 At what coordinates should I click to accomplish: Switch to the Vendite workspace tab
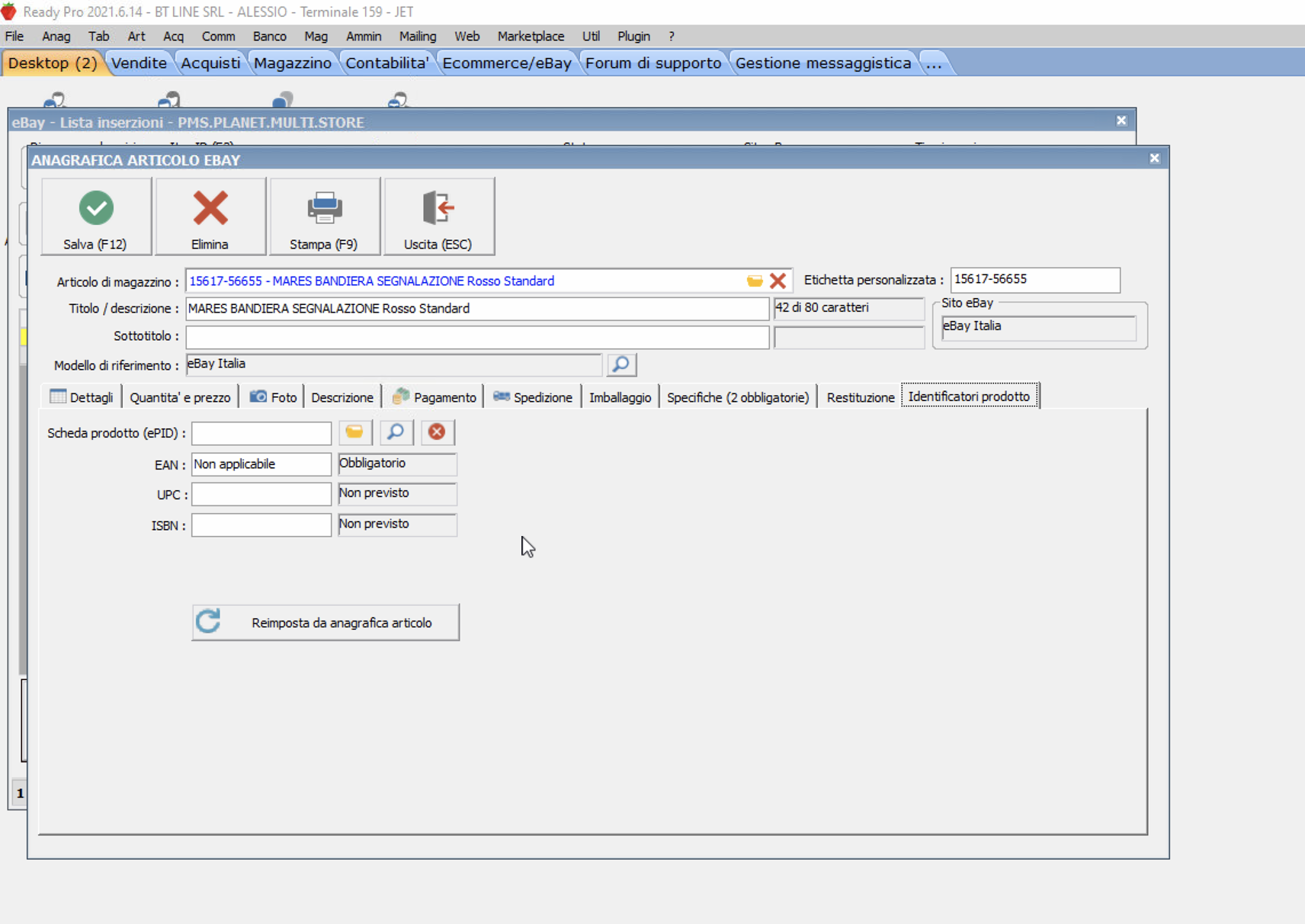(x=139, y=63)
